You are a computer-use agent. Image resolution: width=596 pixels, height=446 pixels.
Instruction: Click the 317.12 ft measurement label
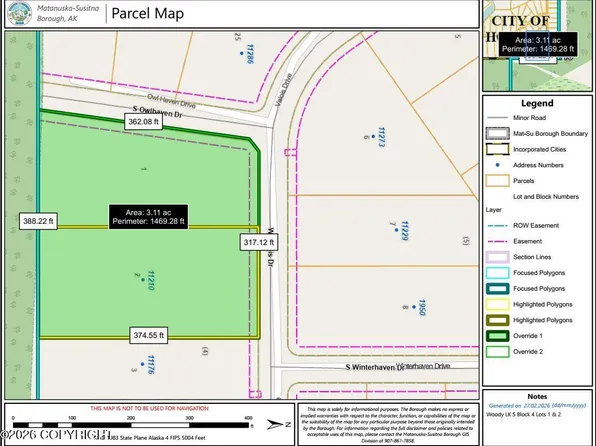(x=259, y=242)
